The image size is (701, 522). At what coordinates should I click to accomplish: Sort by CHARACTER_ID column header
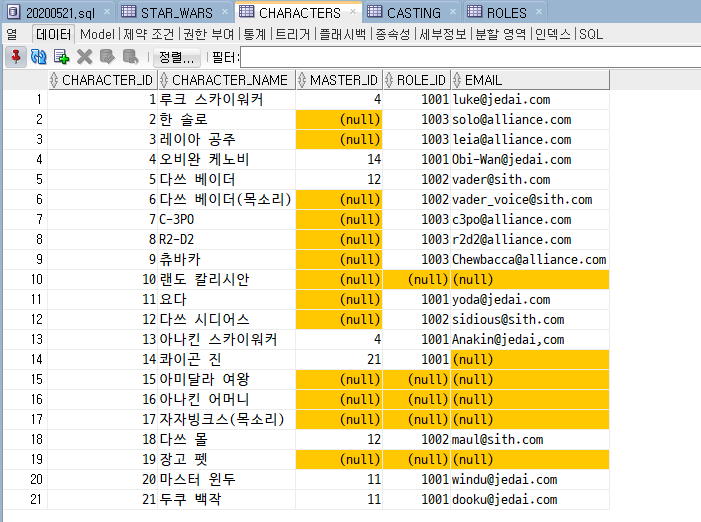[103, 80]
